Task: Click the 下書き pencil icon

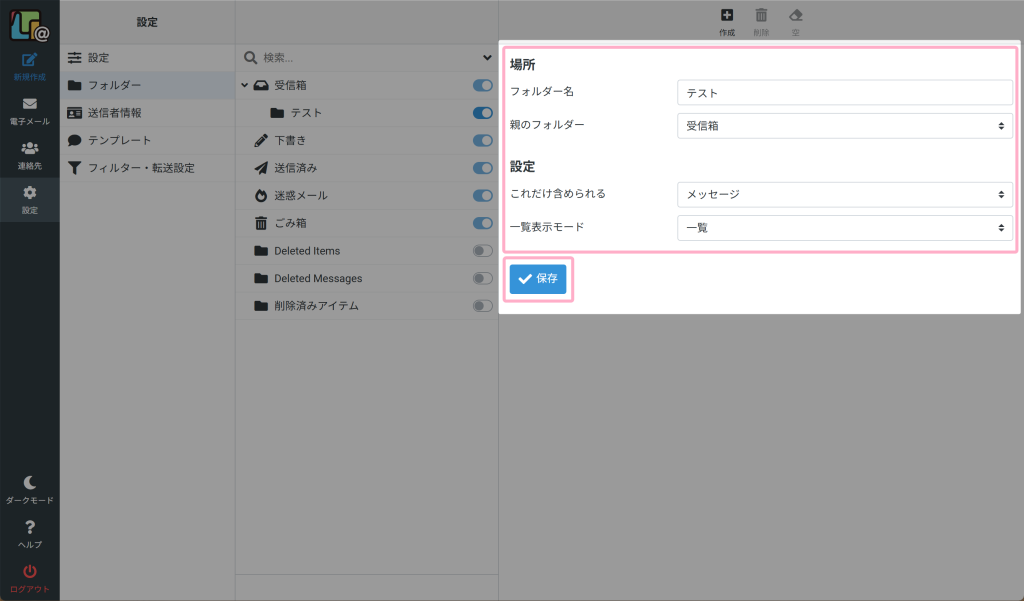Action: (x=261, y=140)
